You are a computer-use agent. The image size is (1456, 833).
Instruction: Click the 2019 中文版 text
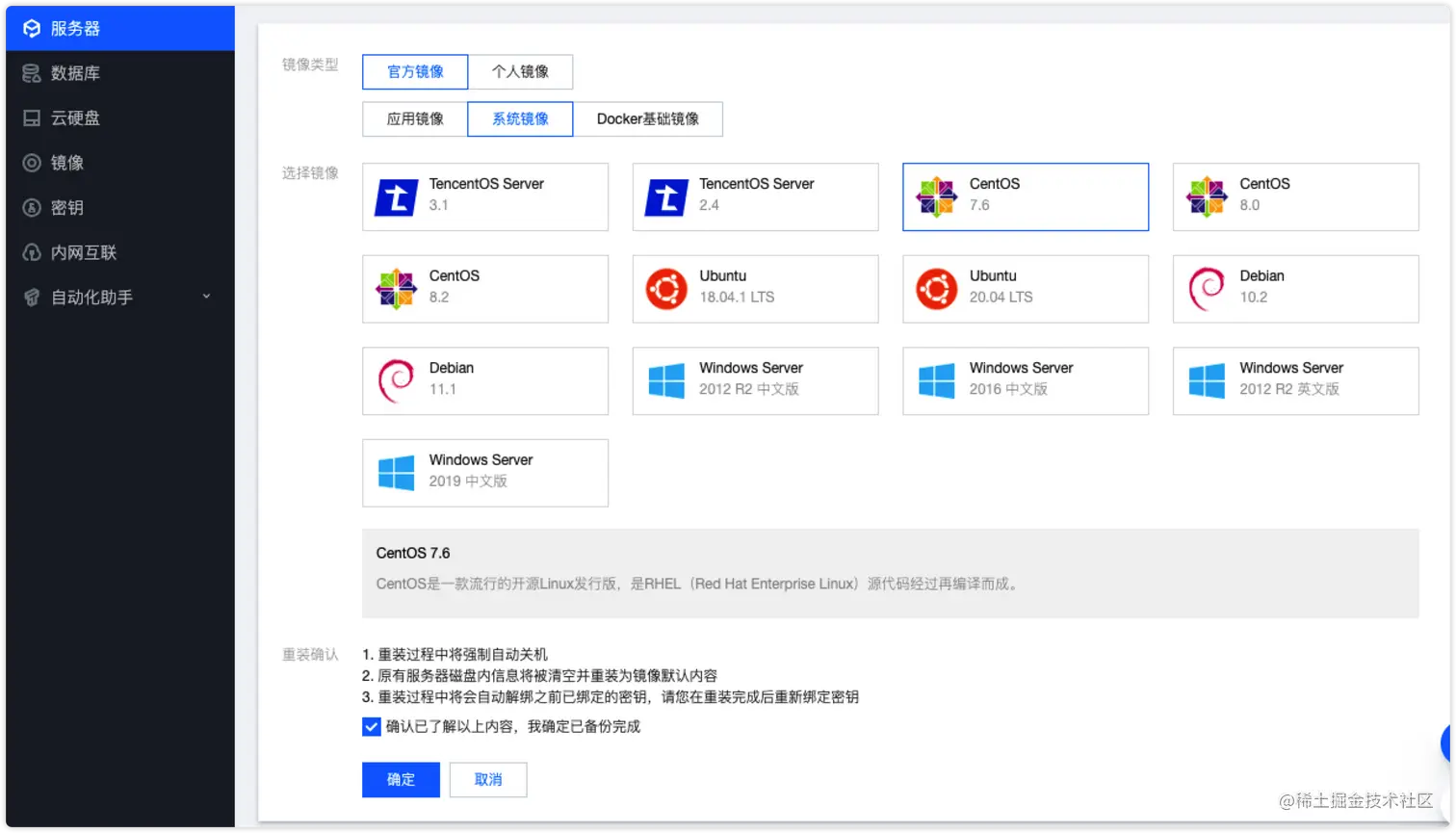pos(468,482)
